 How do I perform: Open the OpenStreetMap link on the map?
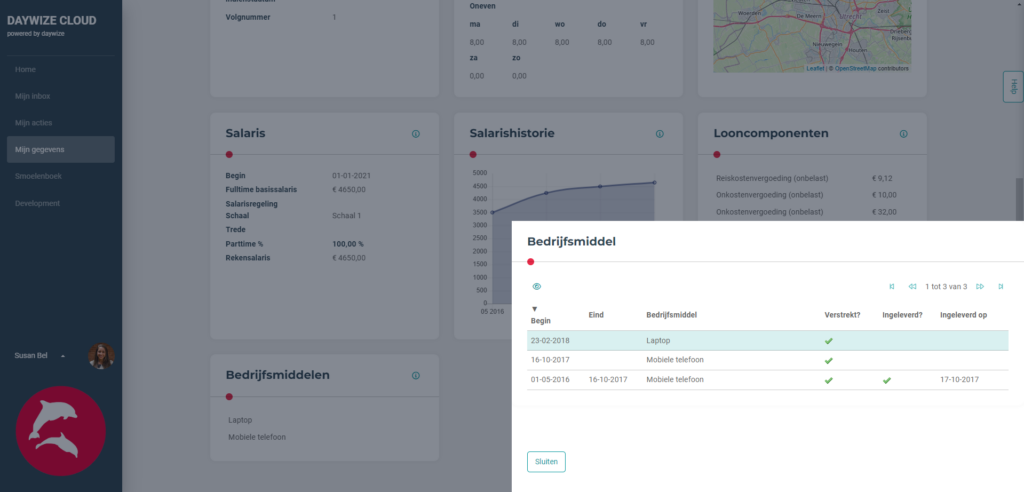click(x=853, y=69)
